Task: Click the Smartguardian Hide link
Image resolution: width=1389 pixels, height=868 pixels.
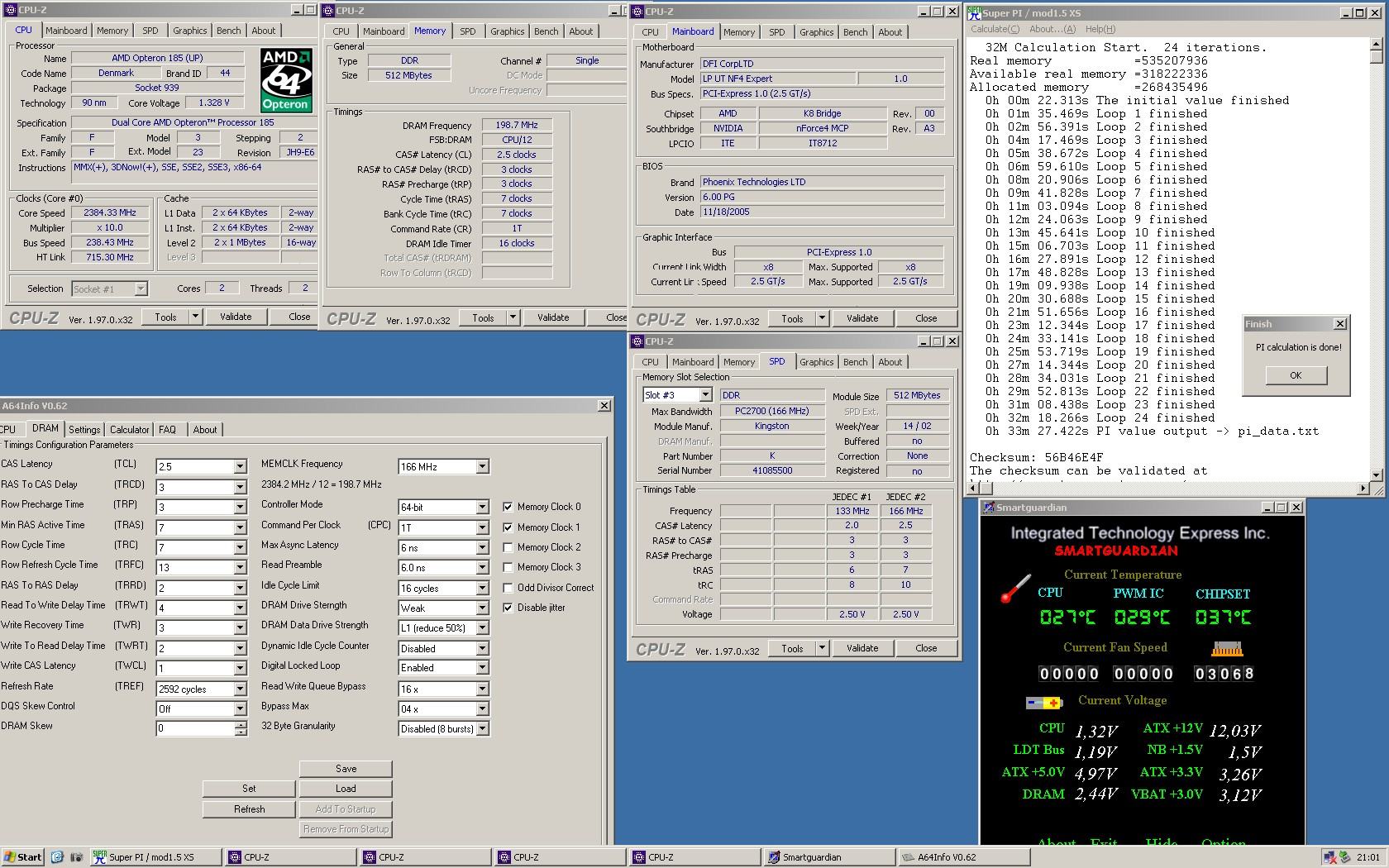Action: click(x=1161, y=842)
